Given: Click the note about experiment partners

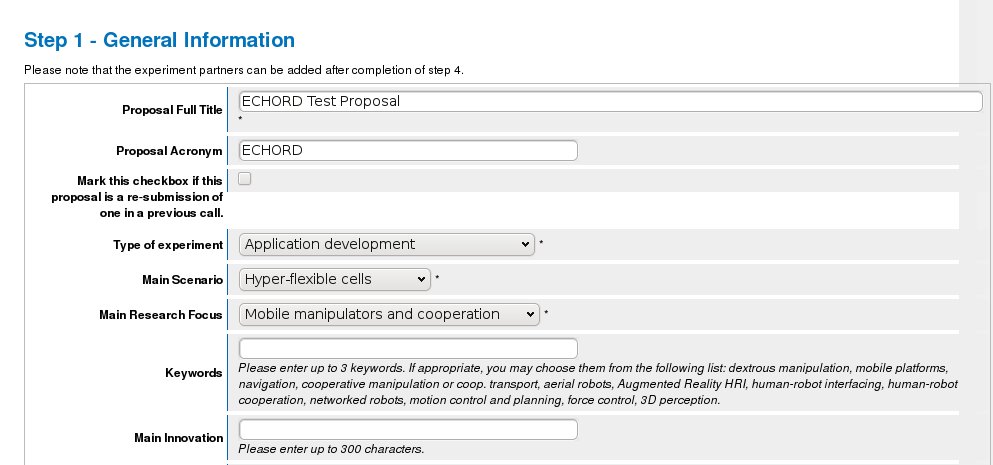Looking at the screenshot, I should pos(243,70).
